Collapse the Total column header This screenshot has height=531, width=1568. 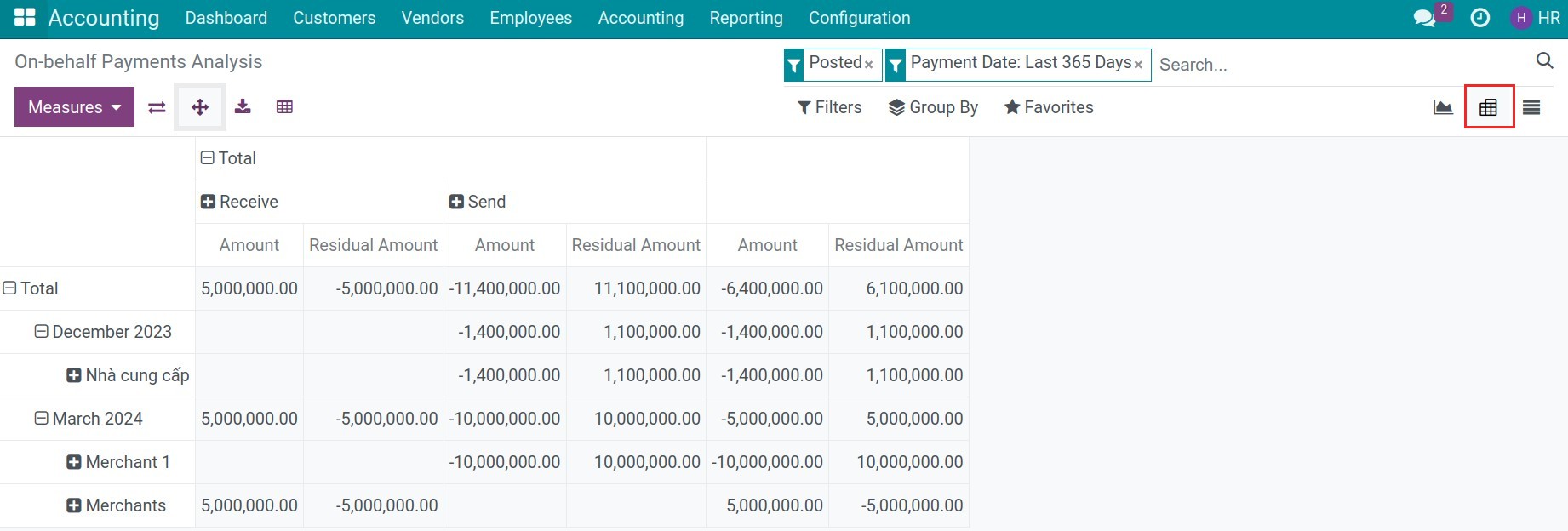[x=228, y=158]
